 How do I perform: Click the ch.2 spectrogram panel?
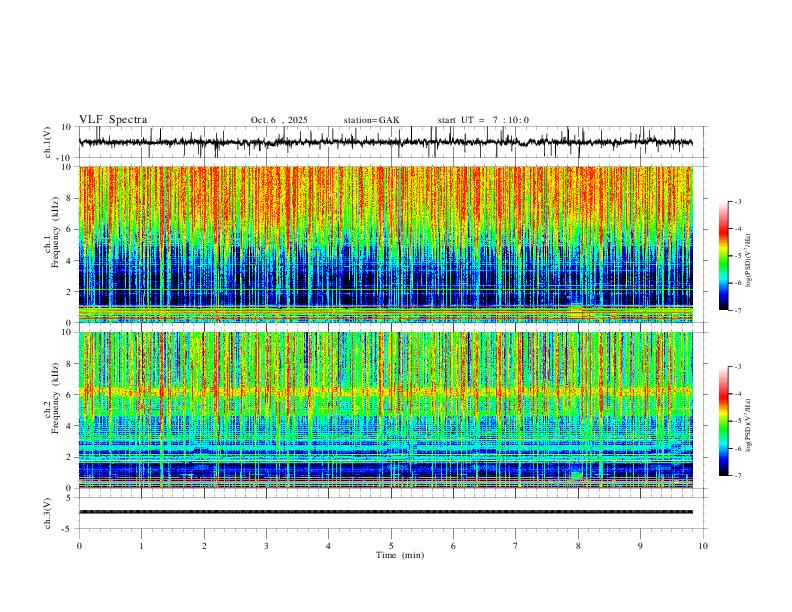pyautogui.click(x=386, y=410)
